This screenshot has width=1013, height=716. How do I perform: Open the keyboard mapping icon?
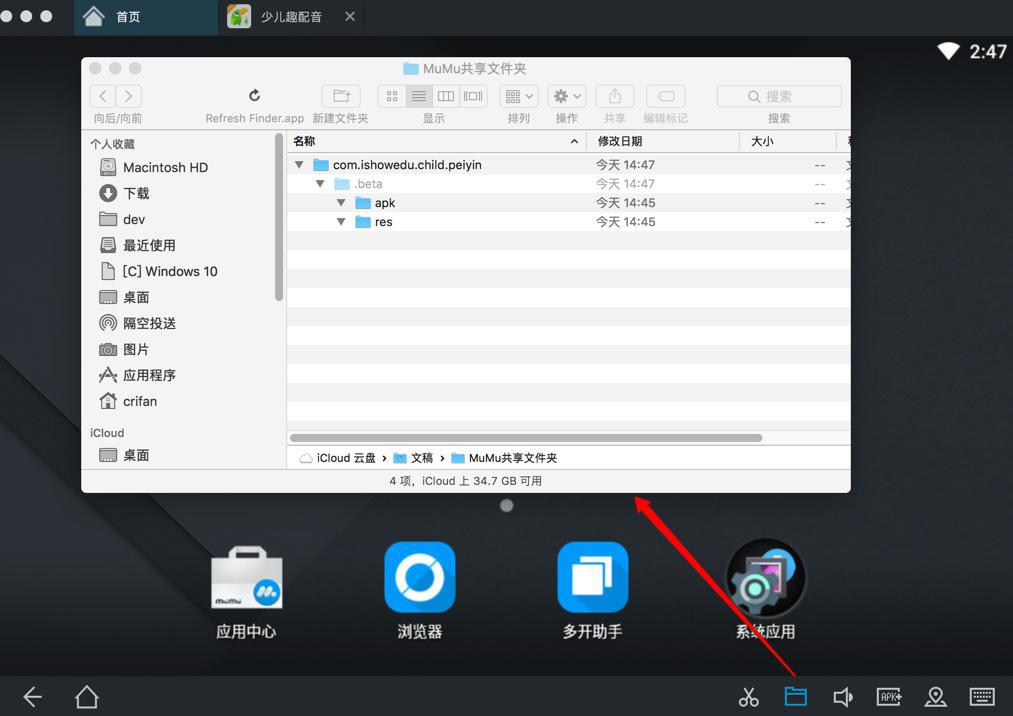click(x=982, y=697)
